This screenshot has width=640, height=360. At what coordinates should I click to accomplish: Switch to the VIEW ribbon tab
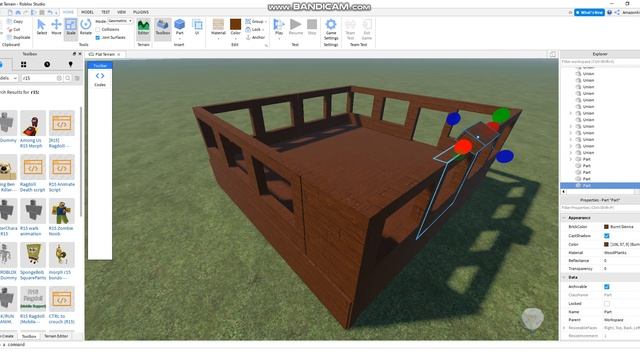[x=121, y=12]
